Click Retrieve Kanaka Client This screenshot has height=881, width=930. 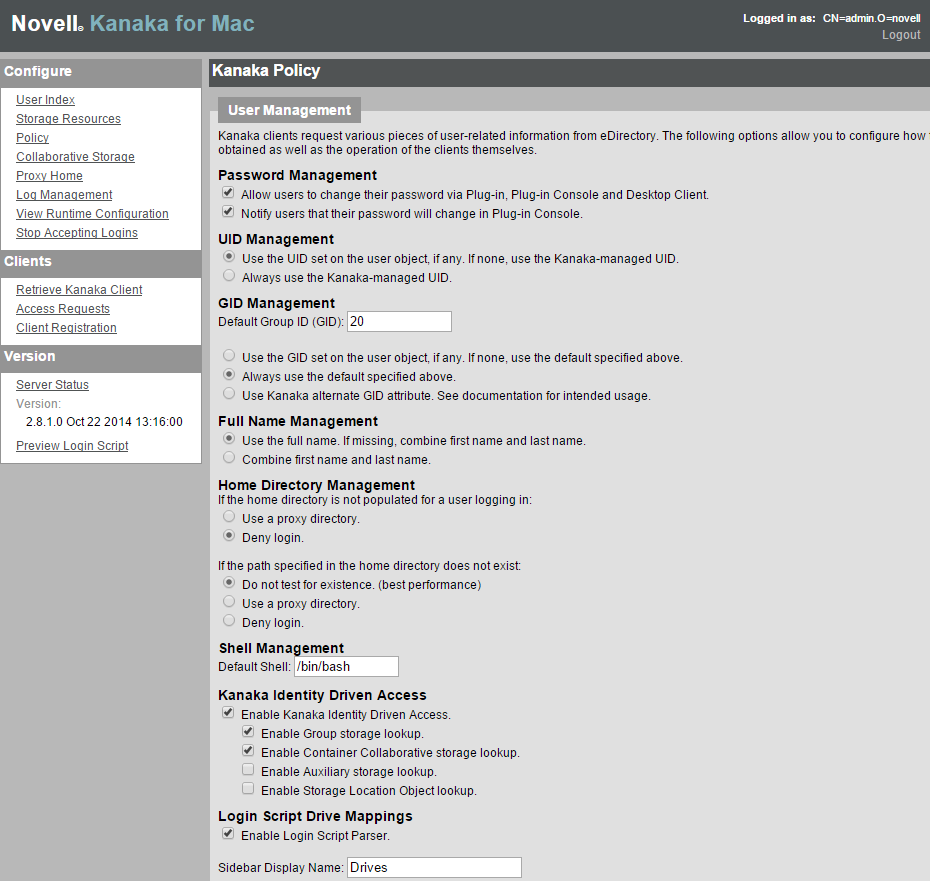(x=79, y=290)
